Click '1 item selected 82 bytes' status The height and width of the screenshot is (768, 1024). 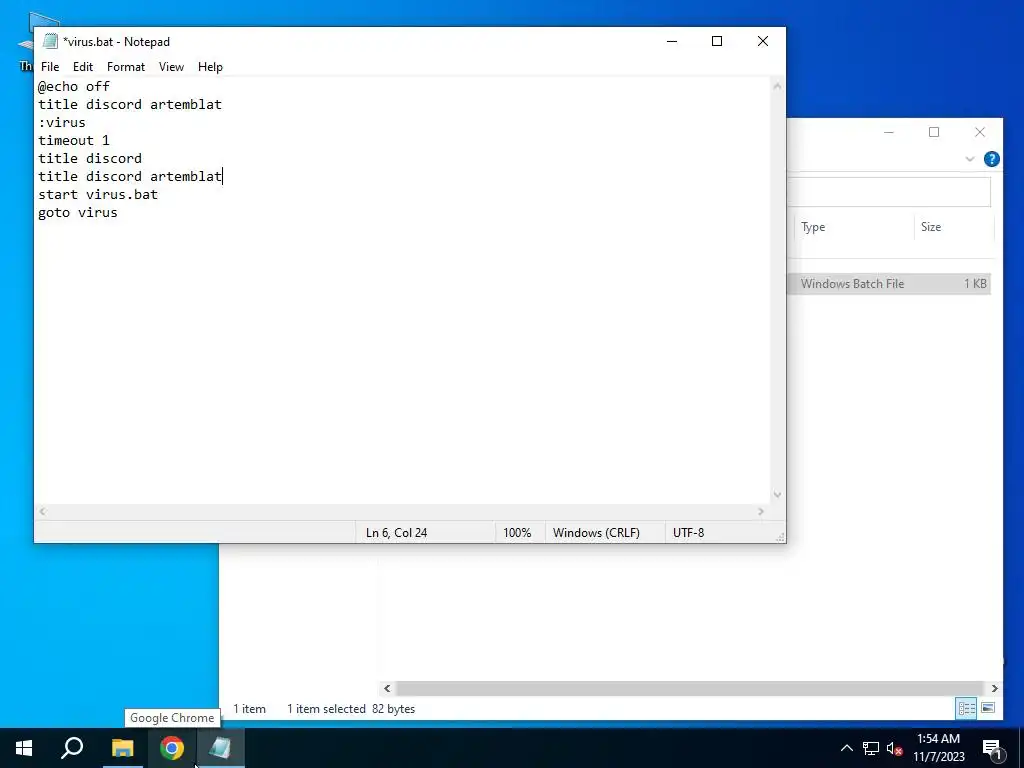pyautogui.click(x=351, y=709)
